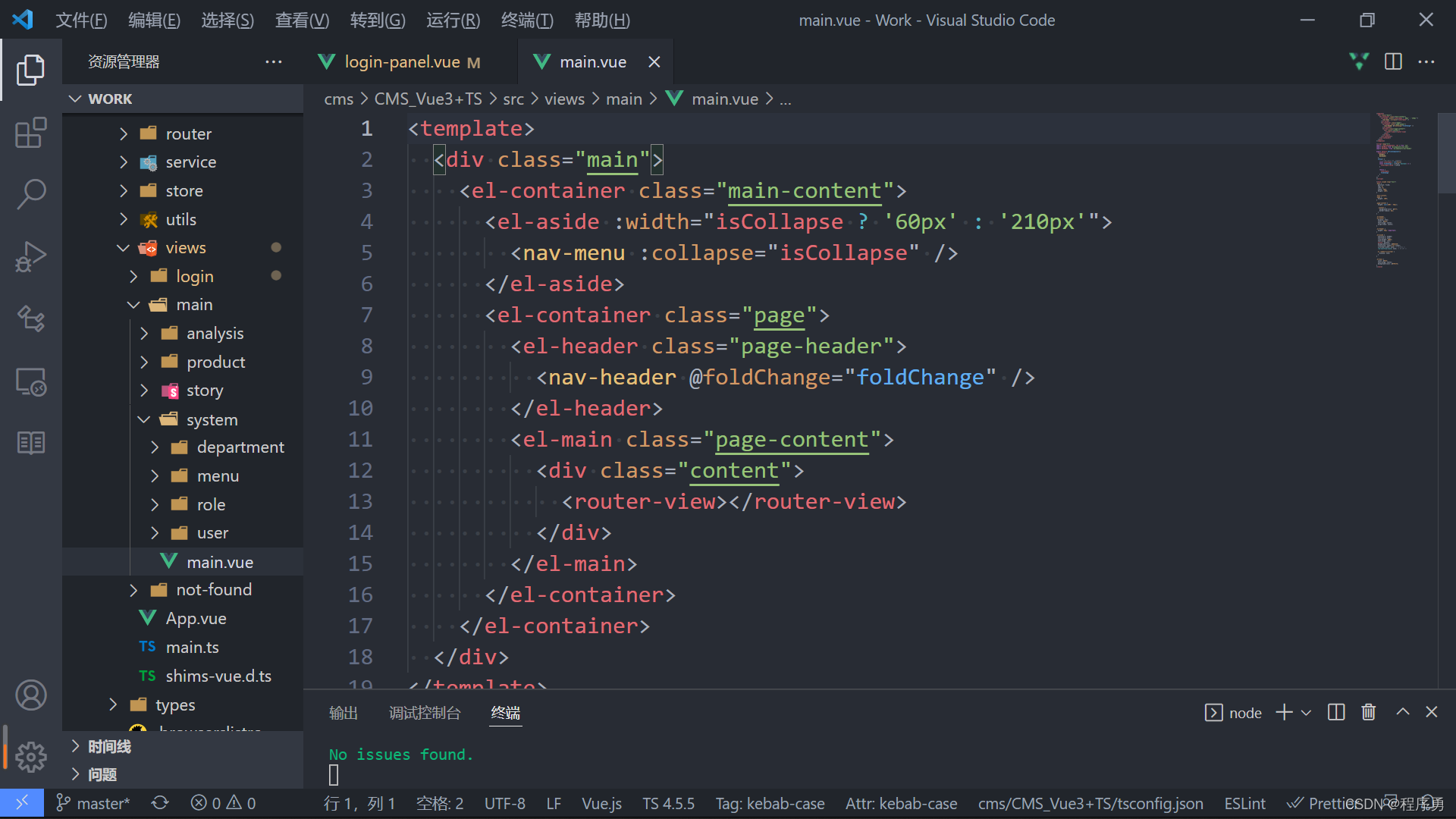
Task: Select the Terminal panel tab
Action: (x=506, y=713)
